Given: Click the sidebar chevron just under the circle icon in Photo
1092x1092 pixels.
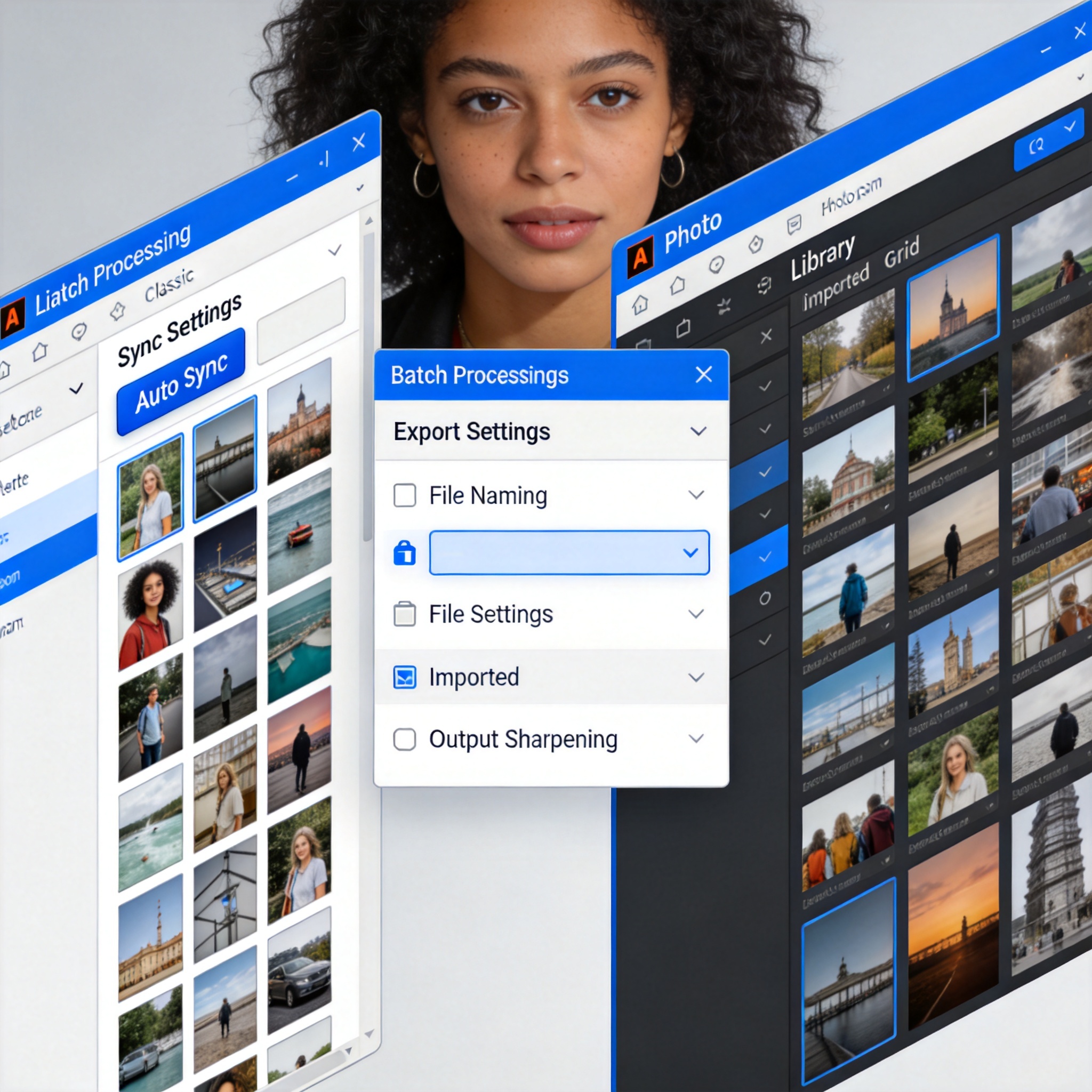Looking at the screenshot, I should pyautogui.click(x=765, y=640).
